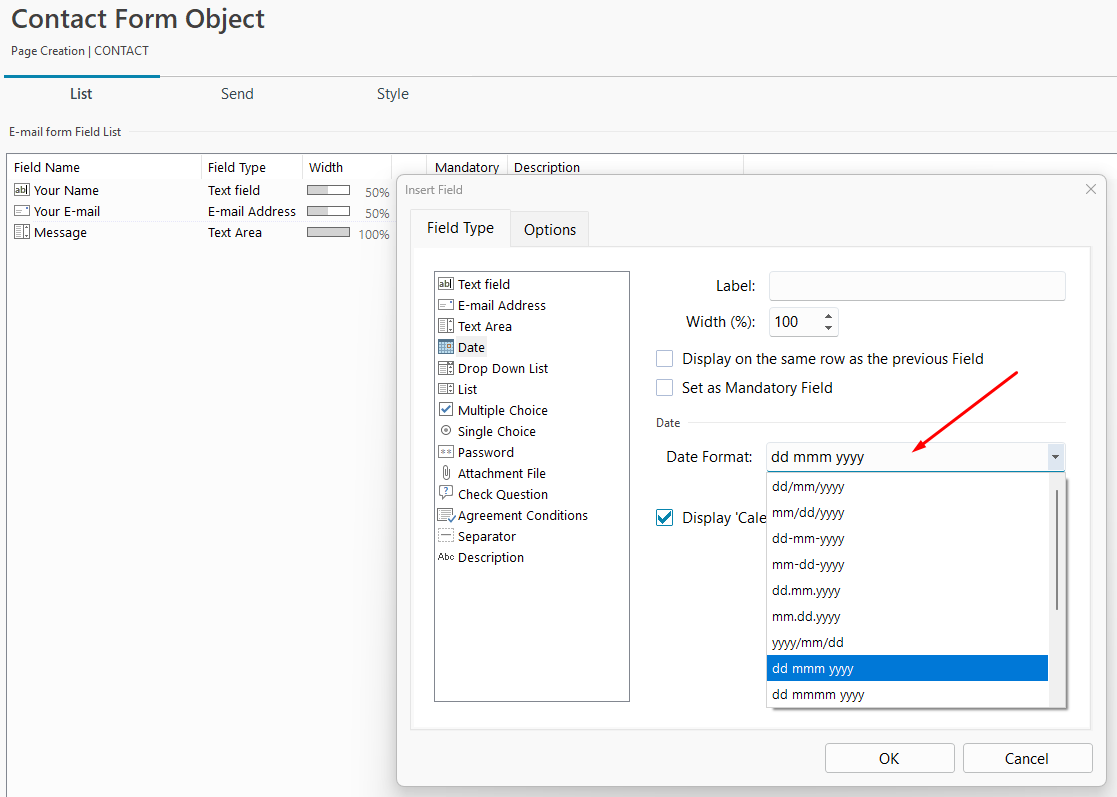Select the mm-dd-yyyy format option
Screen dimensions: 1117x797
(907, 565)
